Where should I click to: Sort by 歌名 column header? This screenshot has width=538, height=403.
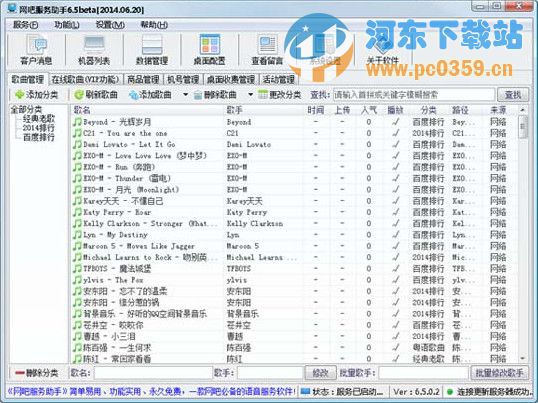click(x=147, y=110)
